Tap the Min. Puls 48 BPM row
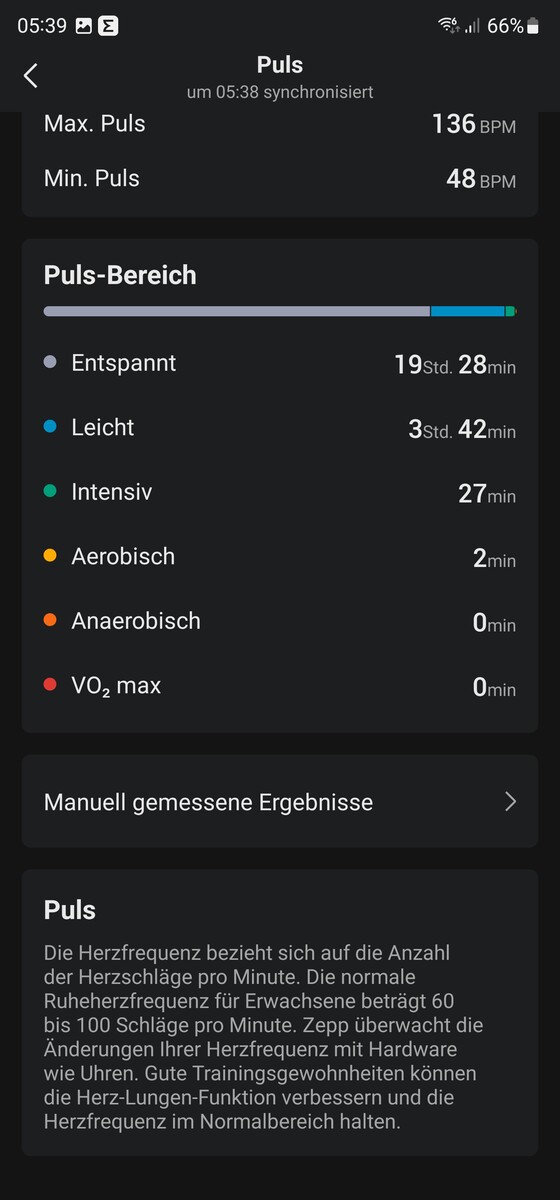Viewport: 560px width, 1200px height. tap(280, 179)
